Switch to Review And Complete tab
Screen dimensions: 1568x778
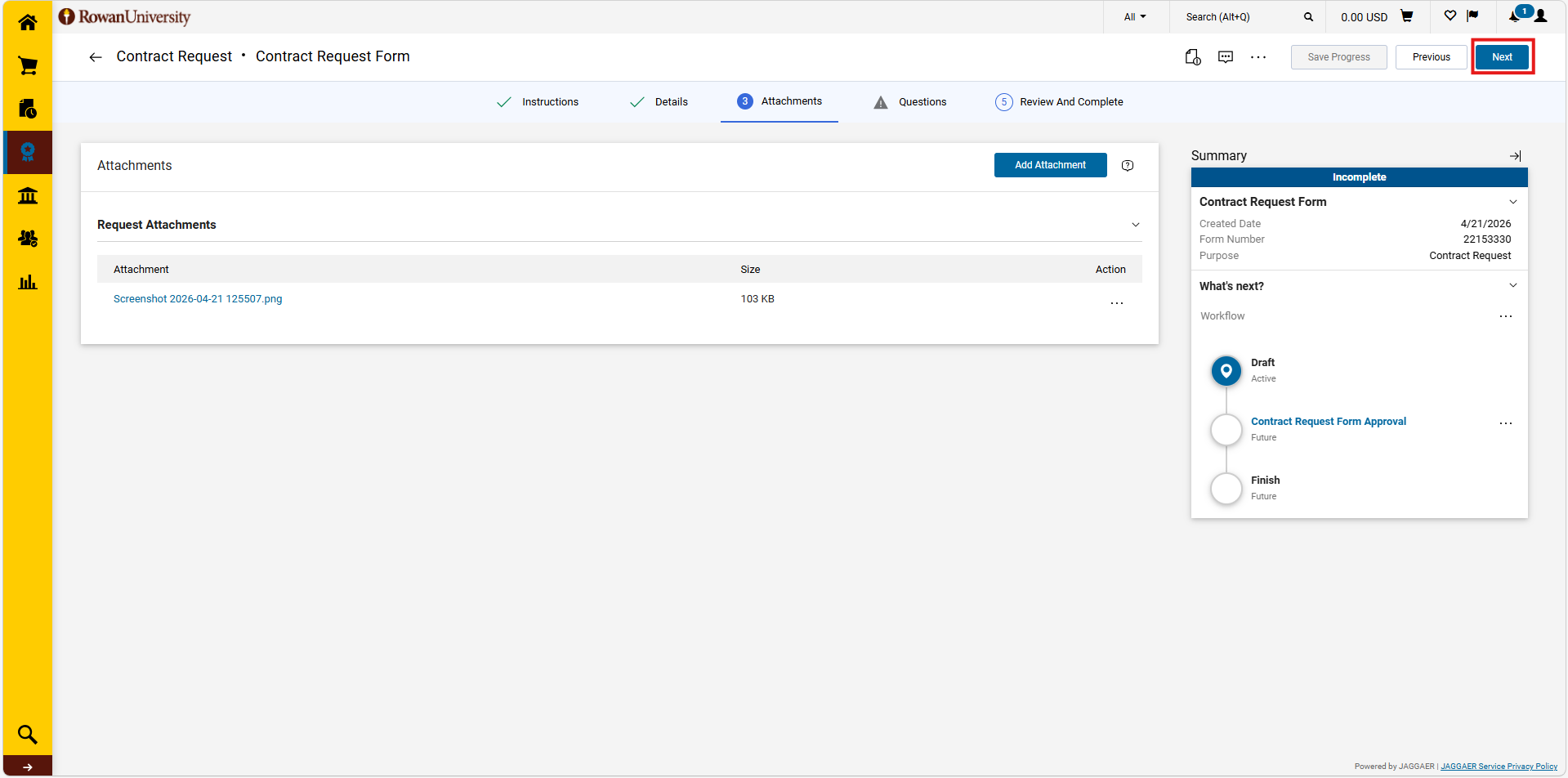[1059, 102]
